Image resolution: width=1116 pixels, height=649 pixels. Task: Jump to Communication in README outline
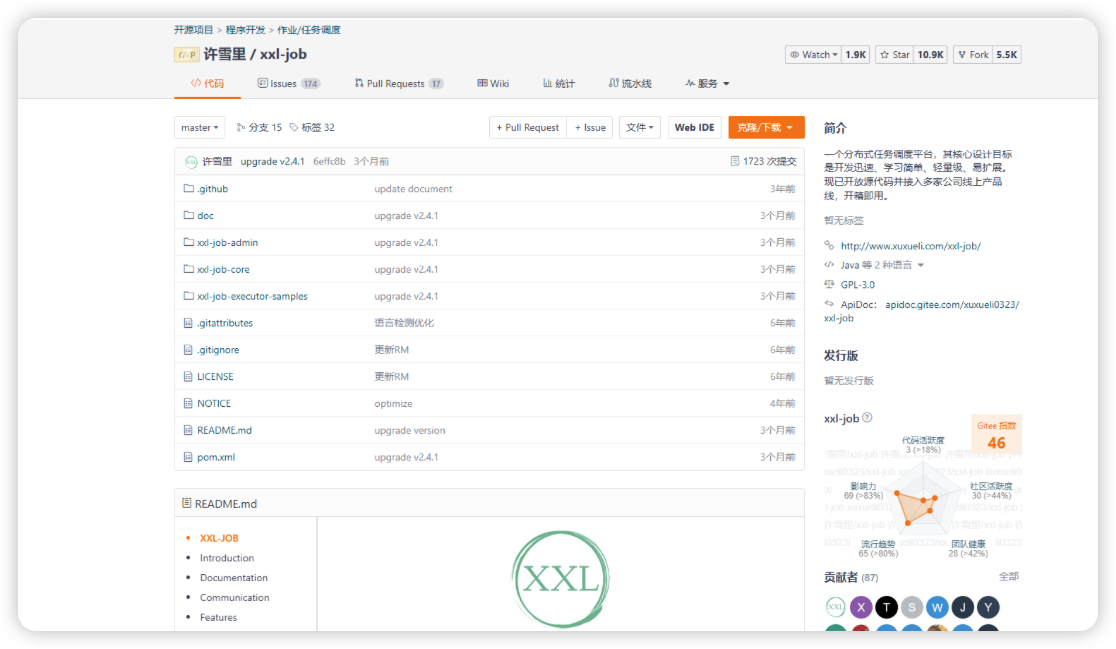click(234, 598)
